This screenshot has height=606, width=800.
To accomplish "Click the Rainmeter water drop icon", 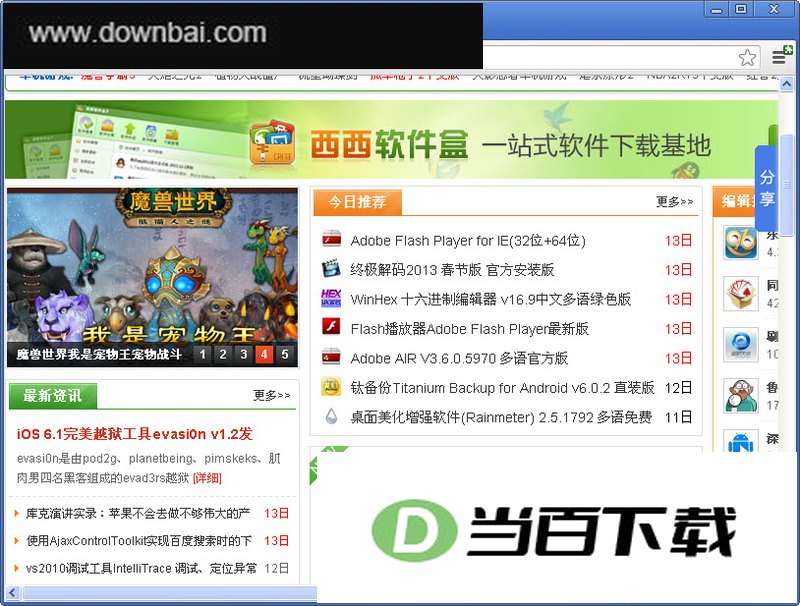I will point(331,416).
